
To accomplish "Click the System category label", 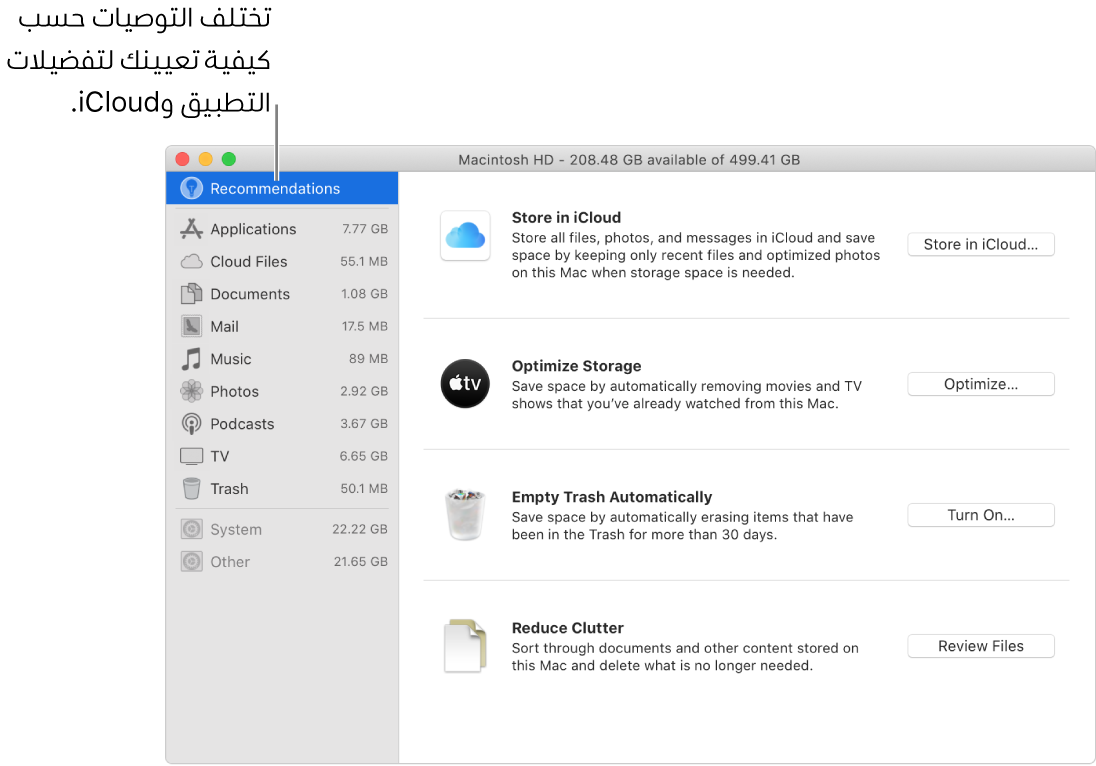I will 236,530.
